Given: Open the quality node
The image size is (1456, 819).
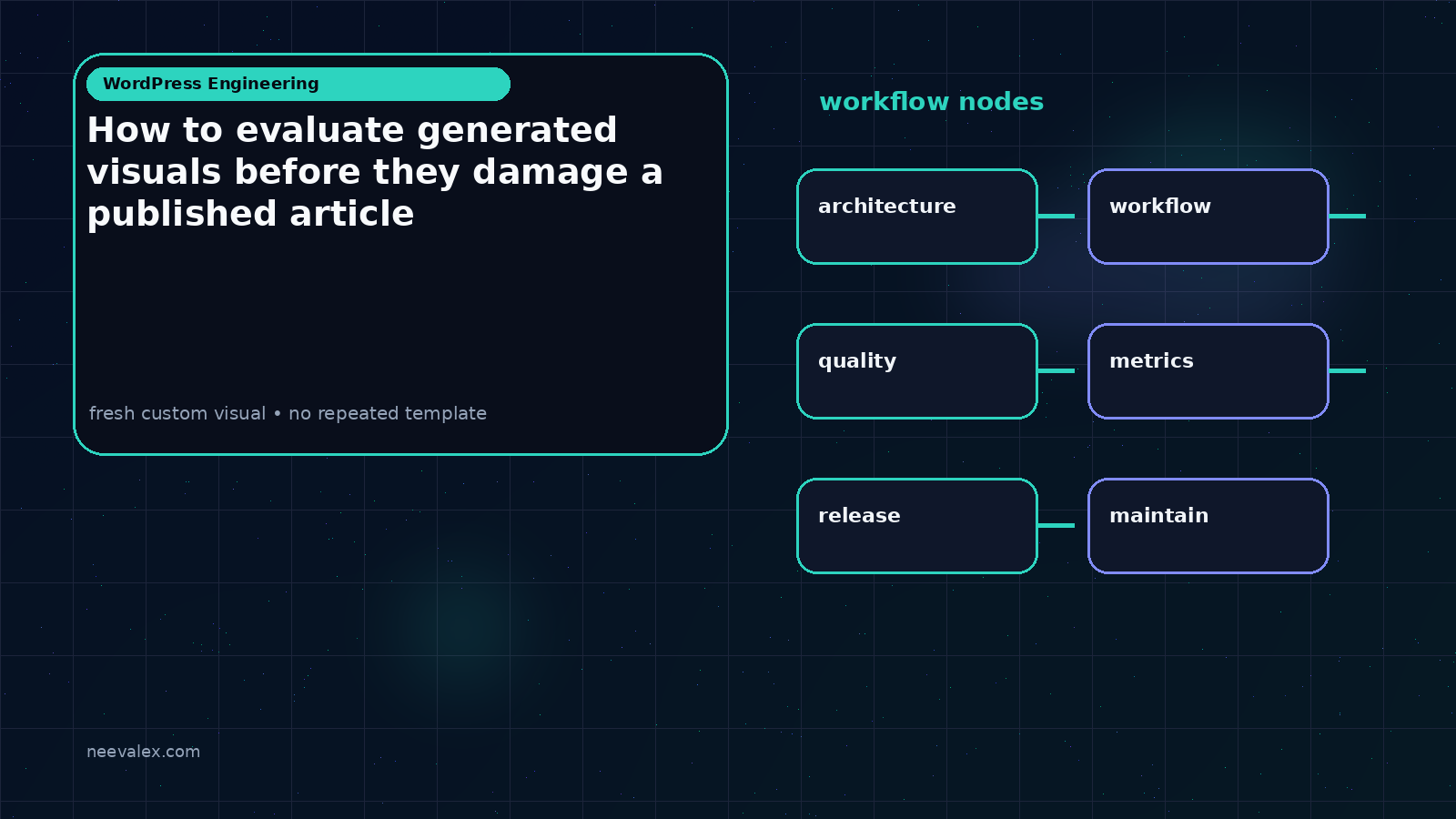Looking at the screenshot, I should [917, 371].
